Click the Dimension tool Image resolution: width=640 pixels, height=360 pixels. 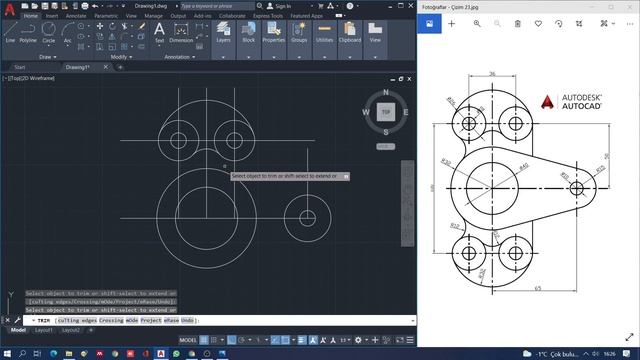coord(181,32)
